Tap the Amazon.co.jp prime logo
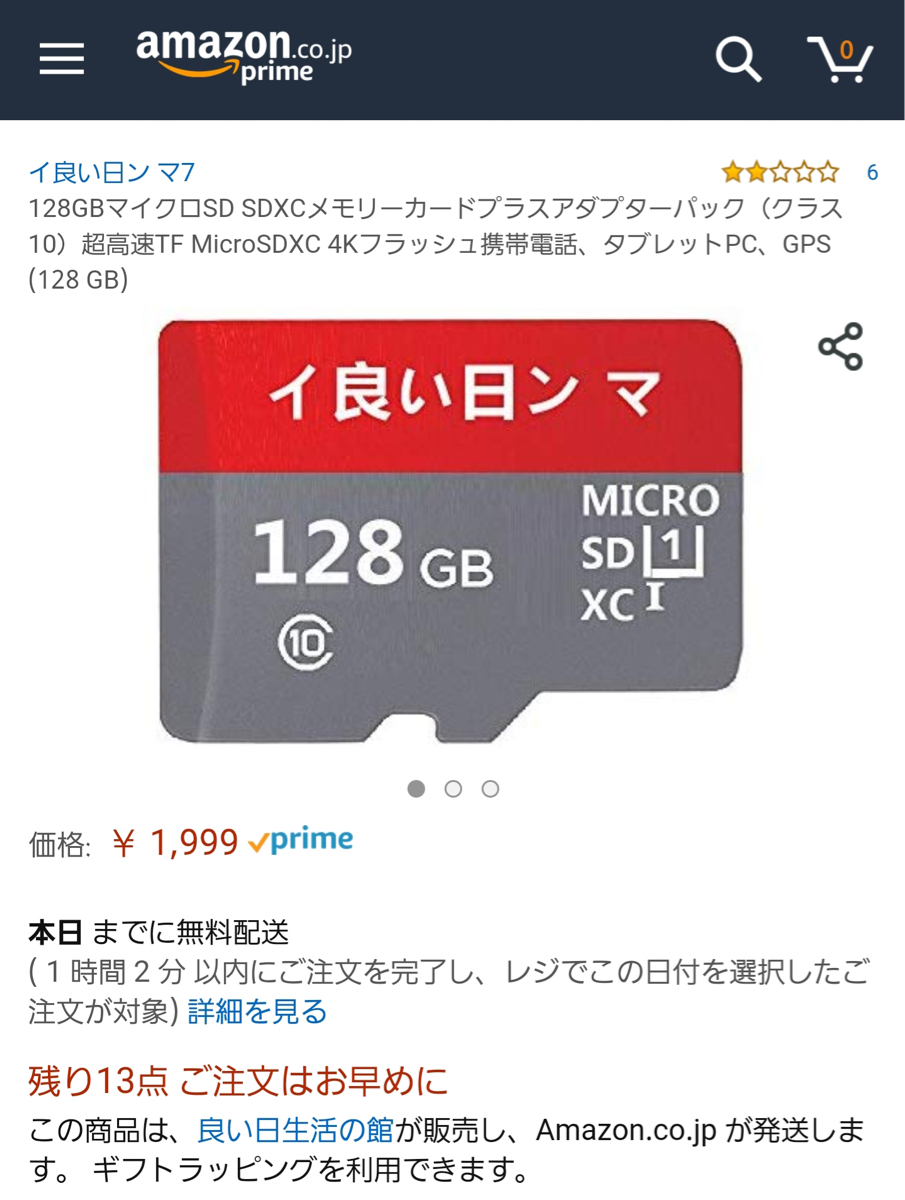The width and height of the screenshot is (905, 1200). tap(243, 56)
